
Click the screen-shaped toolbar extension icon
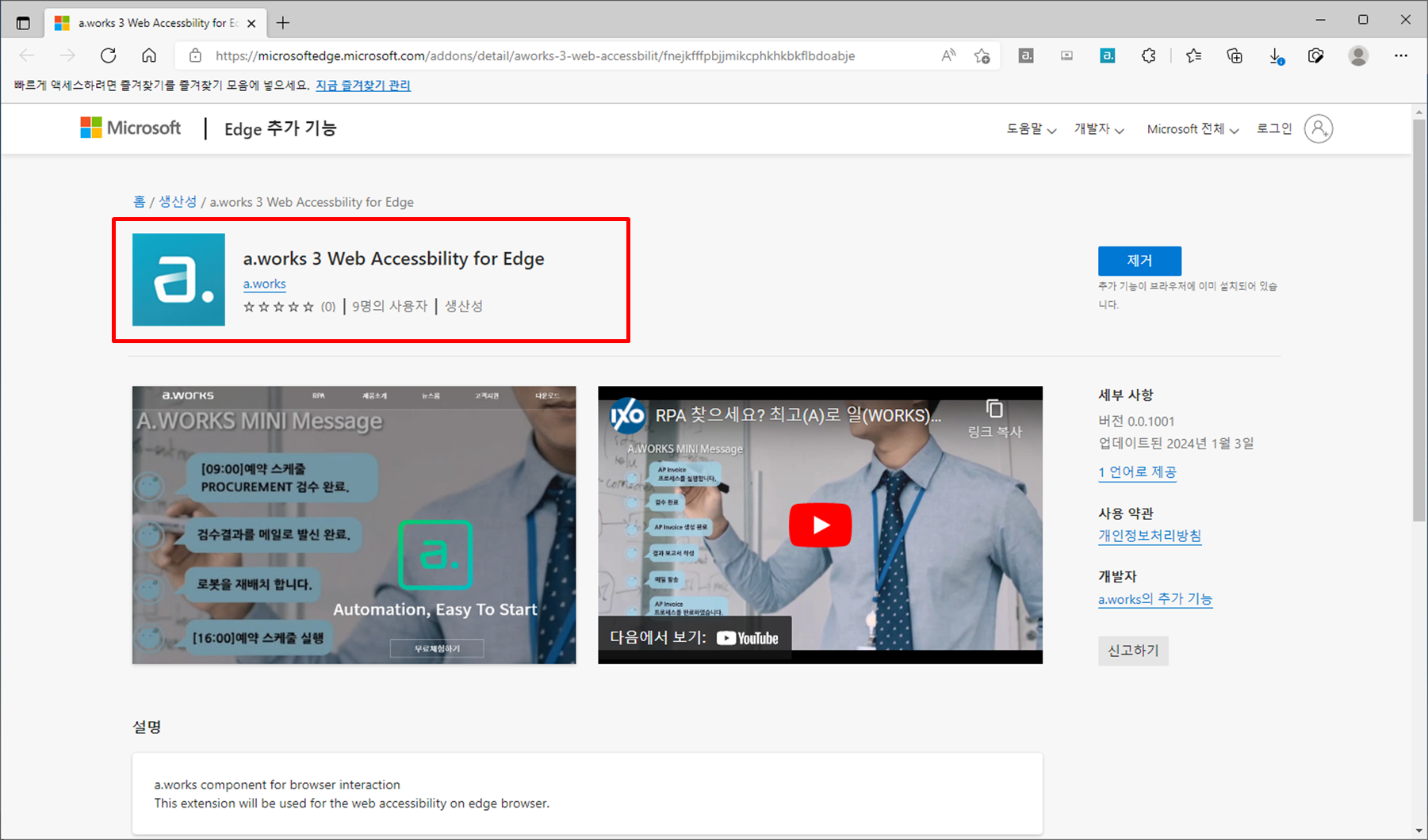pyautogui.click(x=1066, y=55)
